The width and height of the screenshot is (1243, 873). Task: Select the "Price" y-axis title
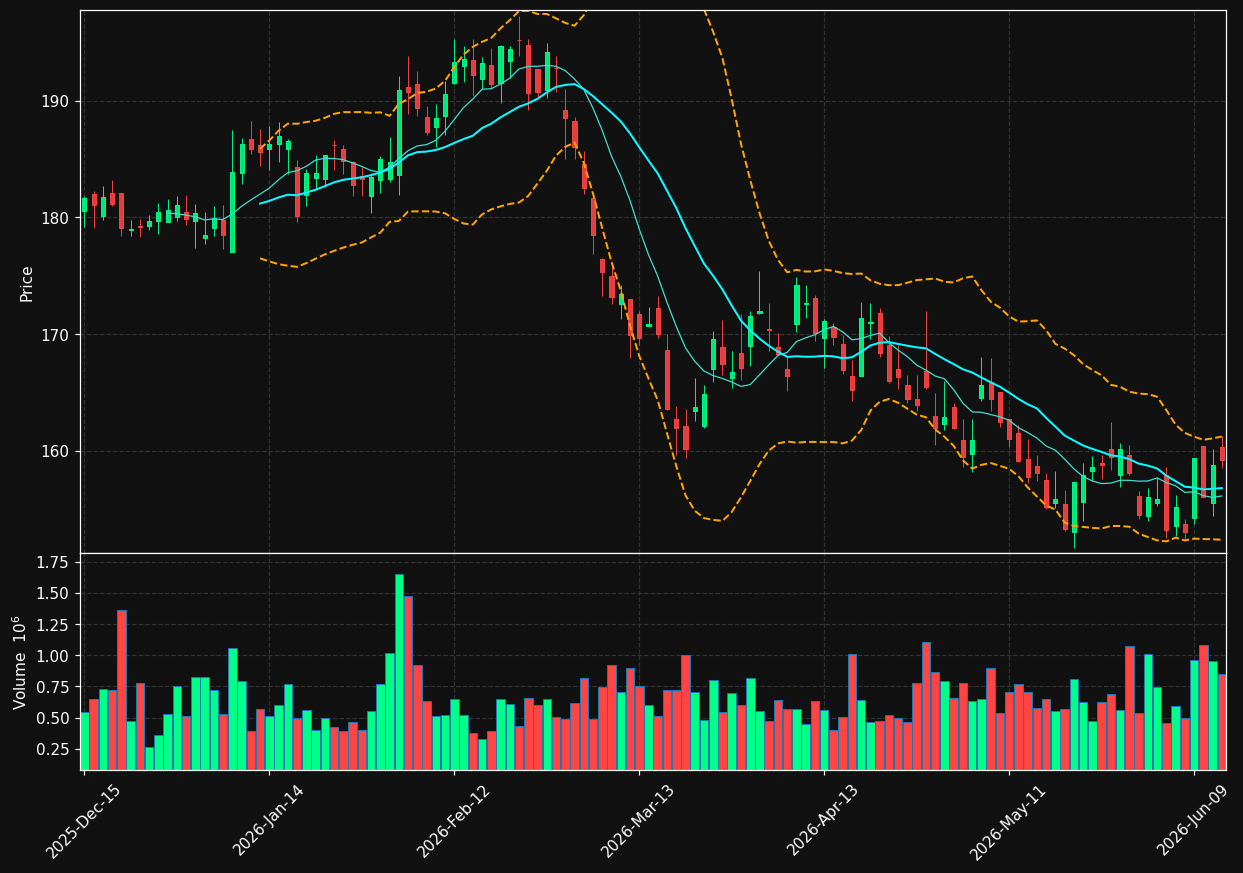click(x=27, y=283)
